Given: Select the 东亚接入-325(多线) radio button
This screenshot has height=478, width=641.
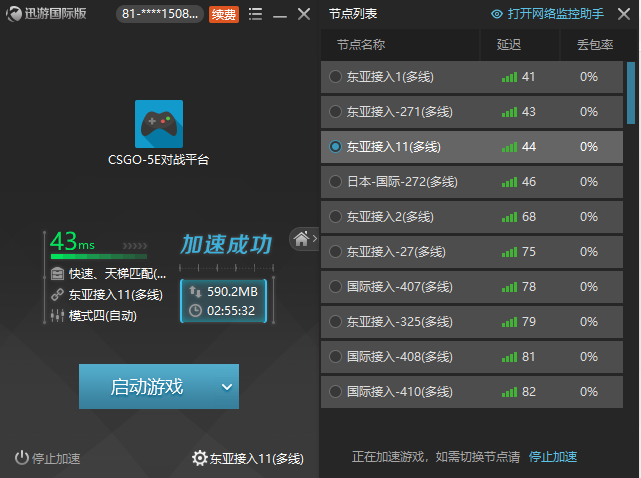Looking at the screenshot, I should [x=335, y=322].
